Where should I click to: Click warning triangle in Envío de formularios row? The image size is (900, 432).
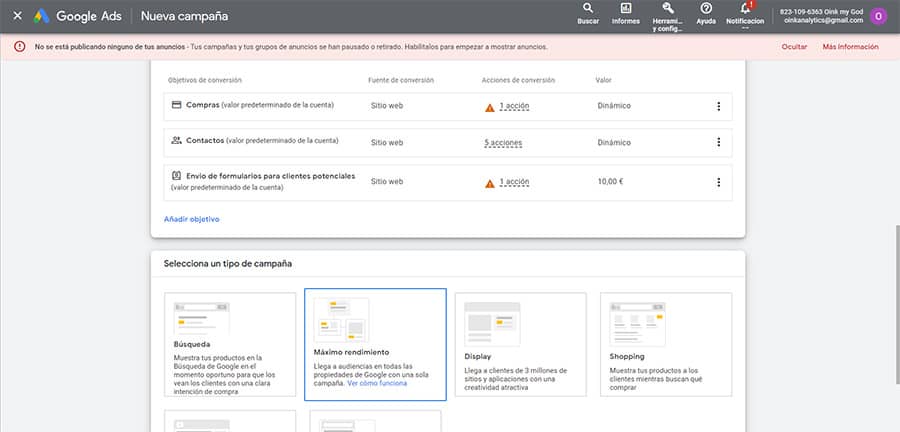point(490,184)
